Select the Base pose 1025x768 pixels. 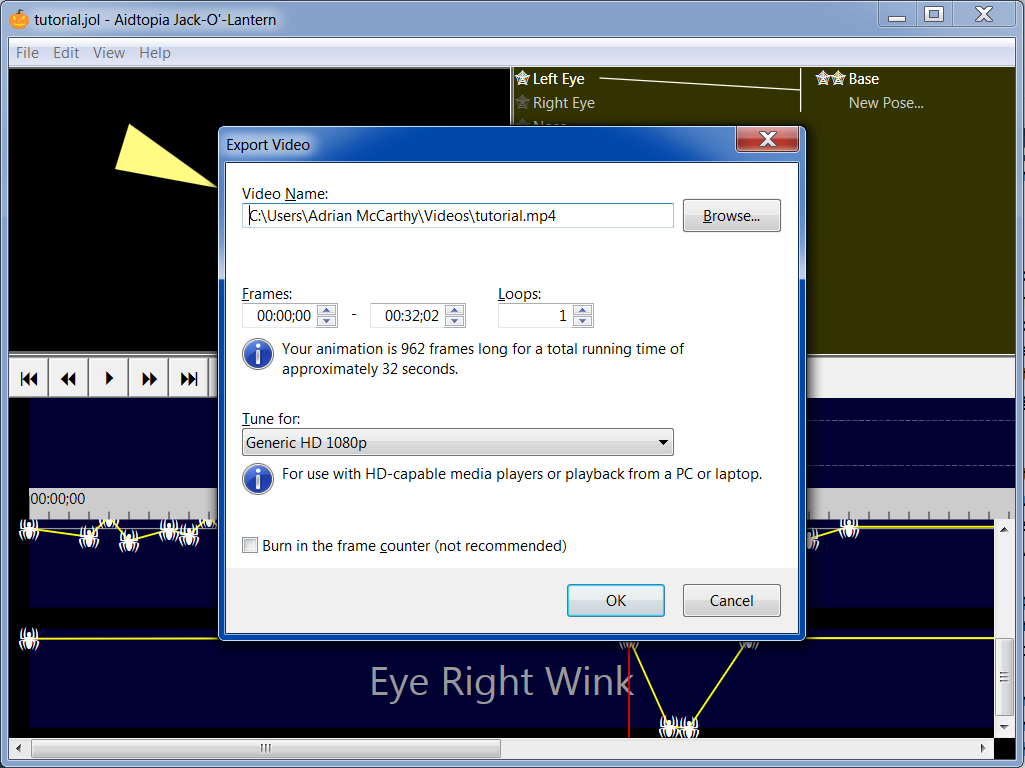[864, 78]
